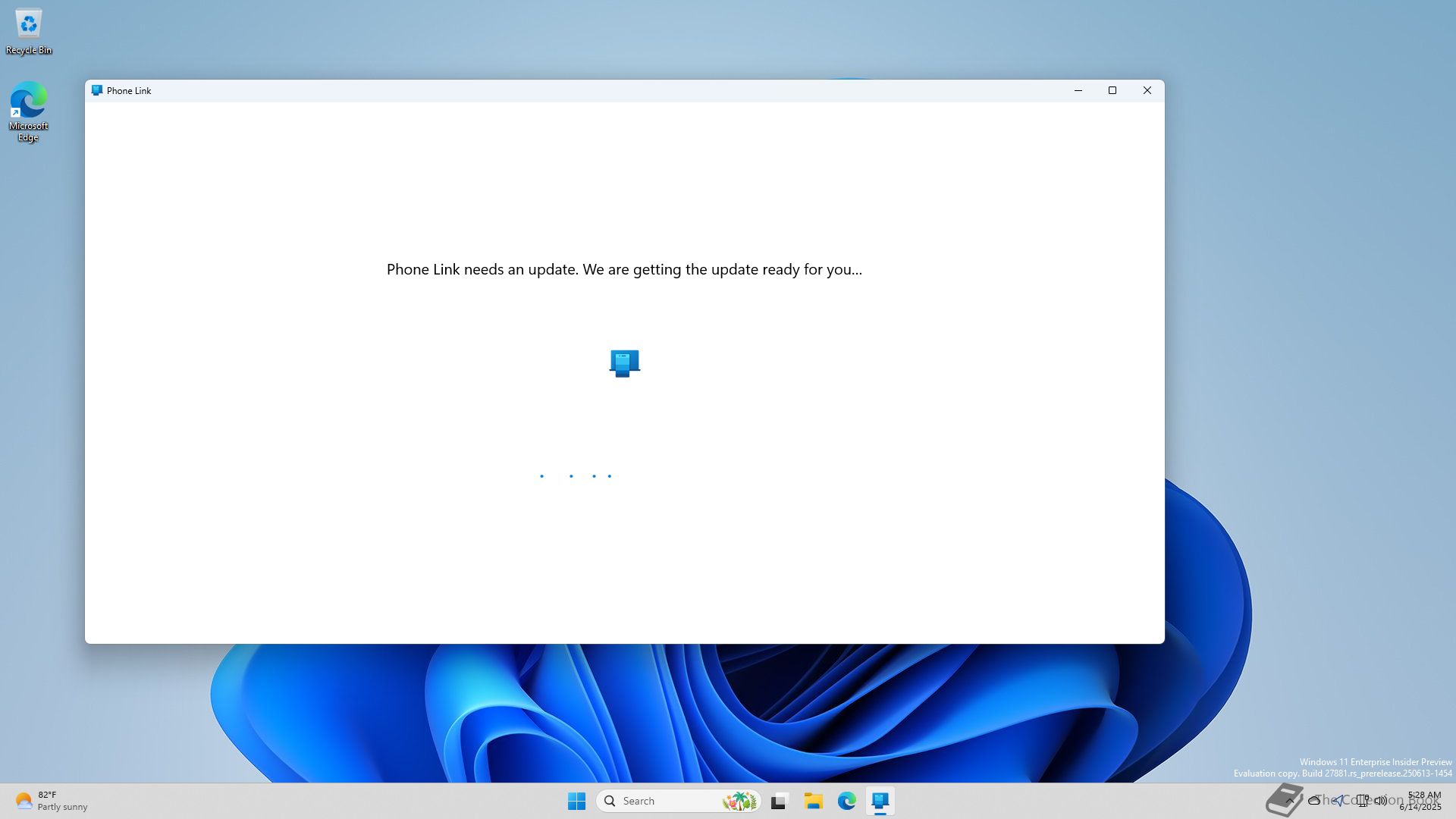Click the Phone Link logo in window center
Screen dimensions: 1456x819
(624, 363)
